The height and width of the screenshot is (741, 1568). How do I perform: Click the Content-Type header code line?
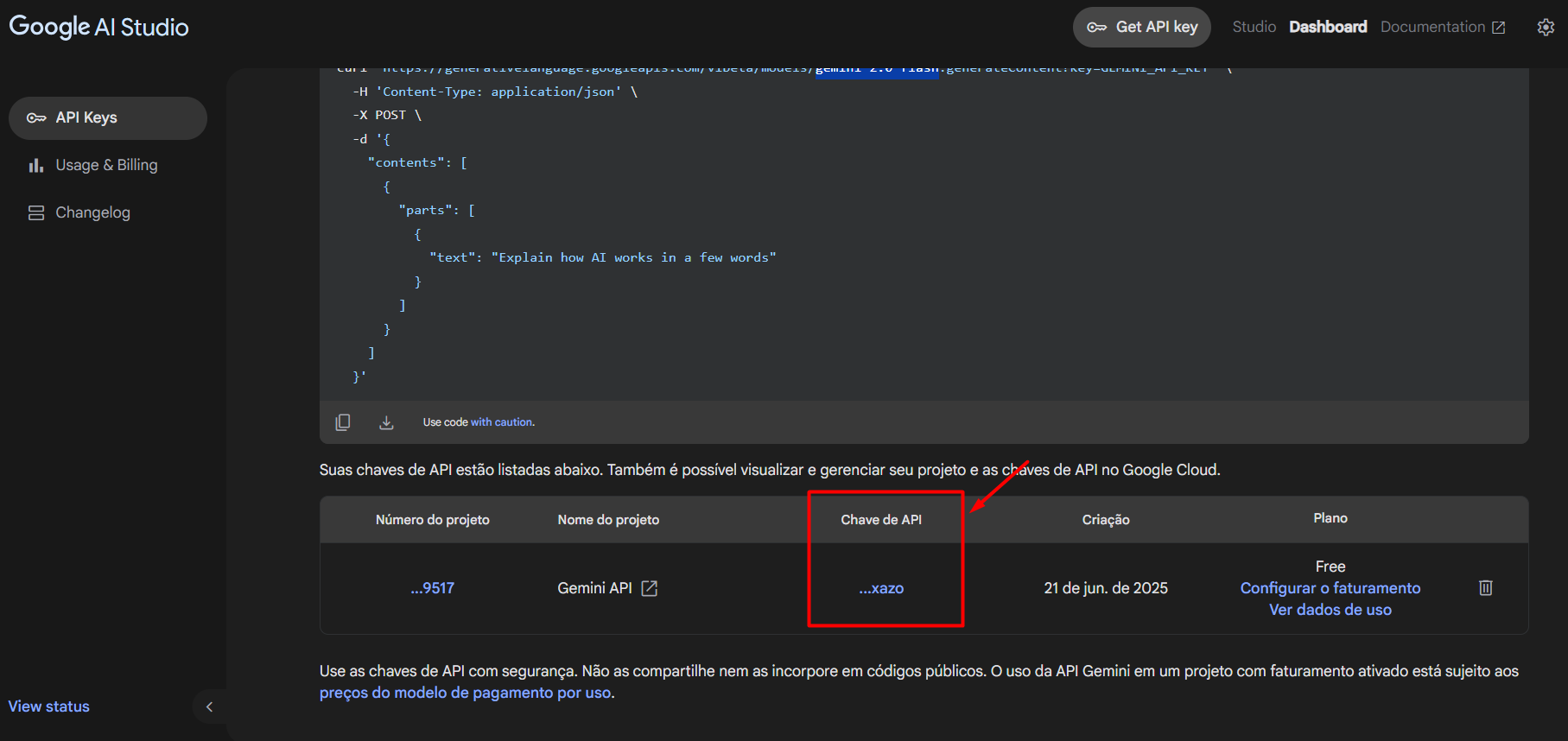point(495,92)
